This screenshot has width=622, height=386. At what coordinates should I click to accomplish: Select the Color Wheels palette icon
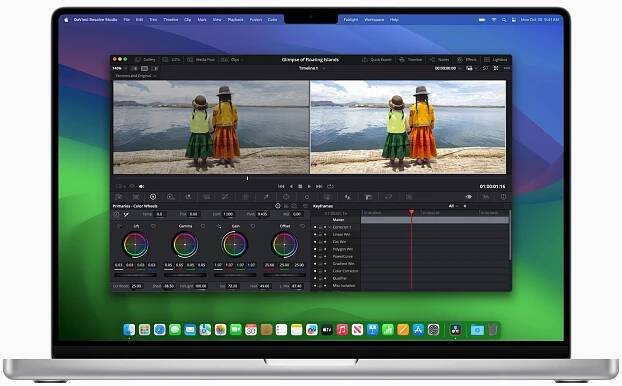tap(153, 197)
